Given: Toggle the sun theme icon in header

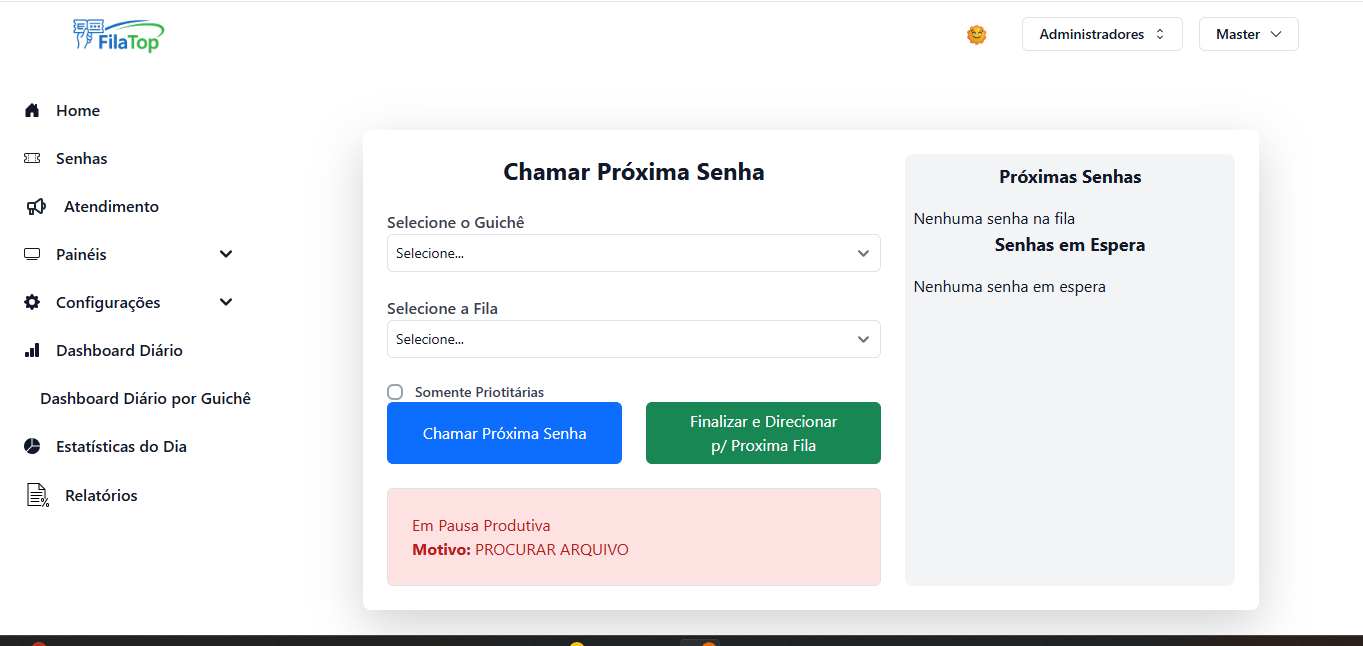Looking at the screenshot, I should pos(977,35).
